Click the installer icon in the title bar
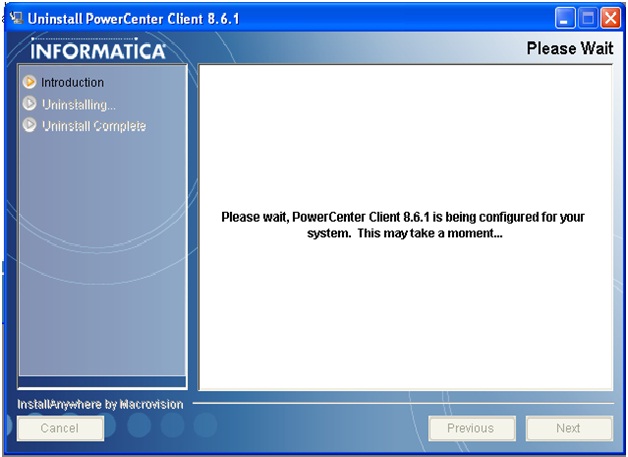Screen dimensions: 628x457 (16, 18)
